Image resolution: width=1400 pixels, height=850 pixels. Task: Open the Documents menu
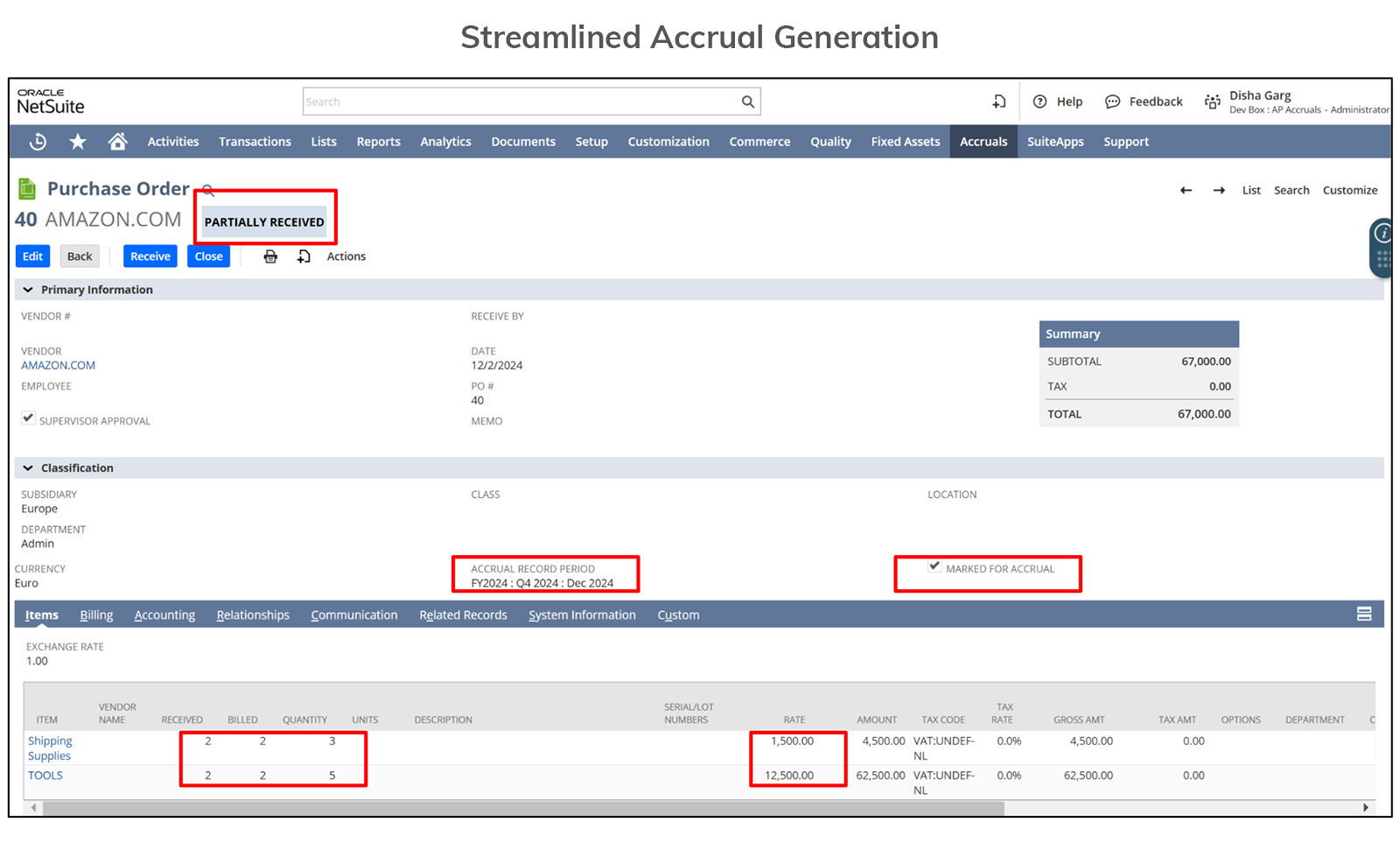[x=523, y=142]
